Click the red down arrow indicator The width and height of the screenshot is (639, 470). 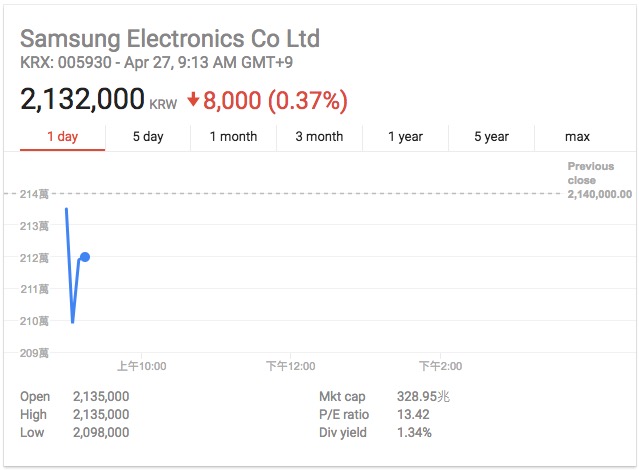coord(193,99)
